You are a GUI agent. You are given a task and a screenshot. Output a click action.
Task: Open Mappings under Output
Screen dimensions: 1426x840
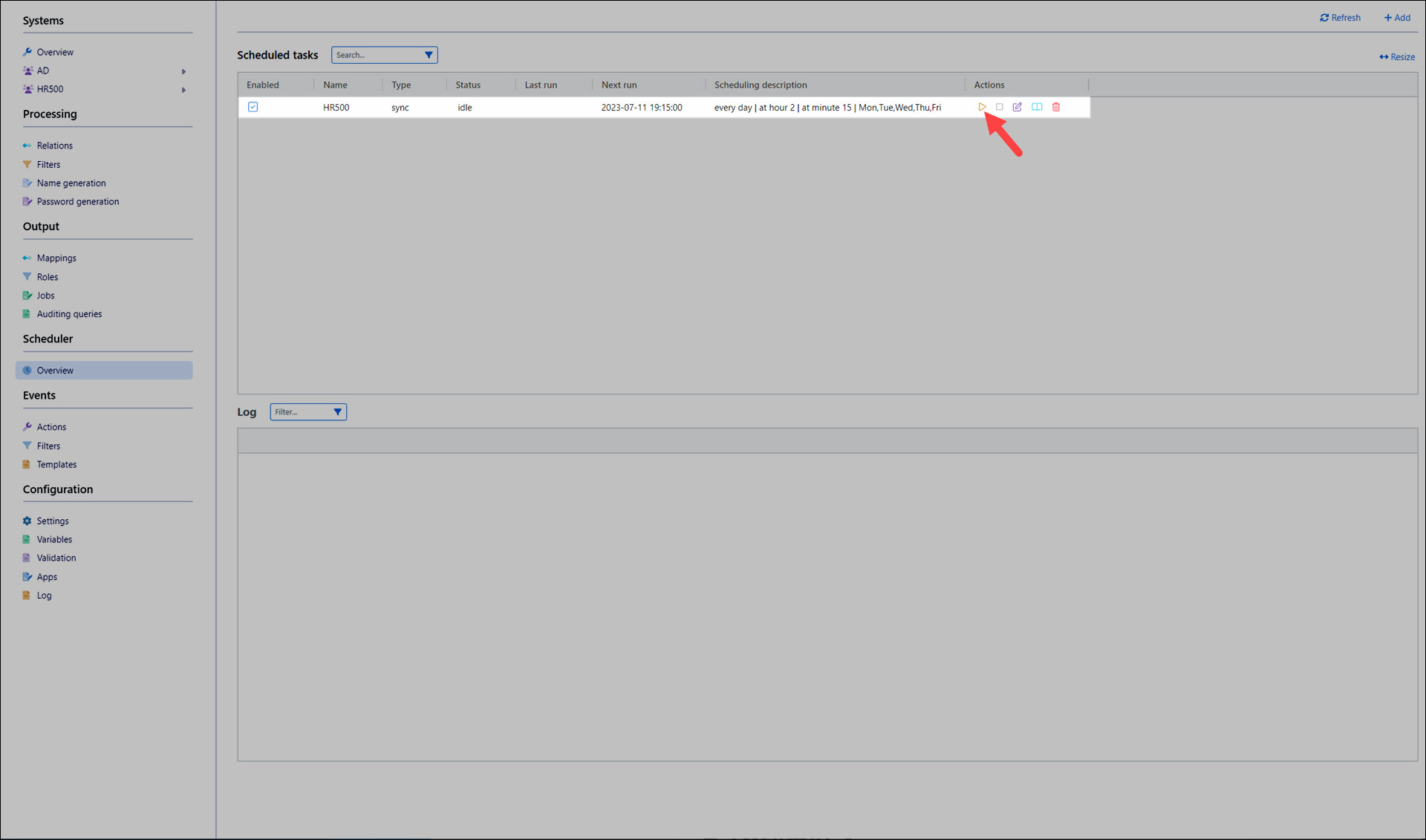coord(56,258)
